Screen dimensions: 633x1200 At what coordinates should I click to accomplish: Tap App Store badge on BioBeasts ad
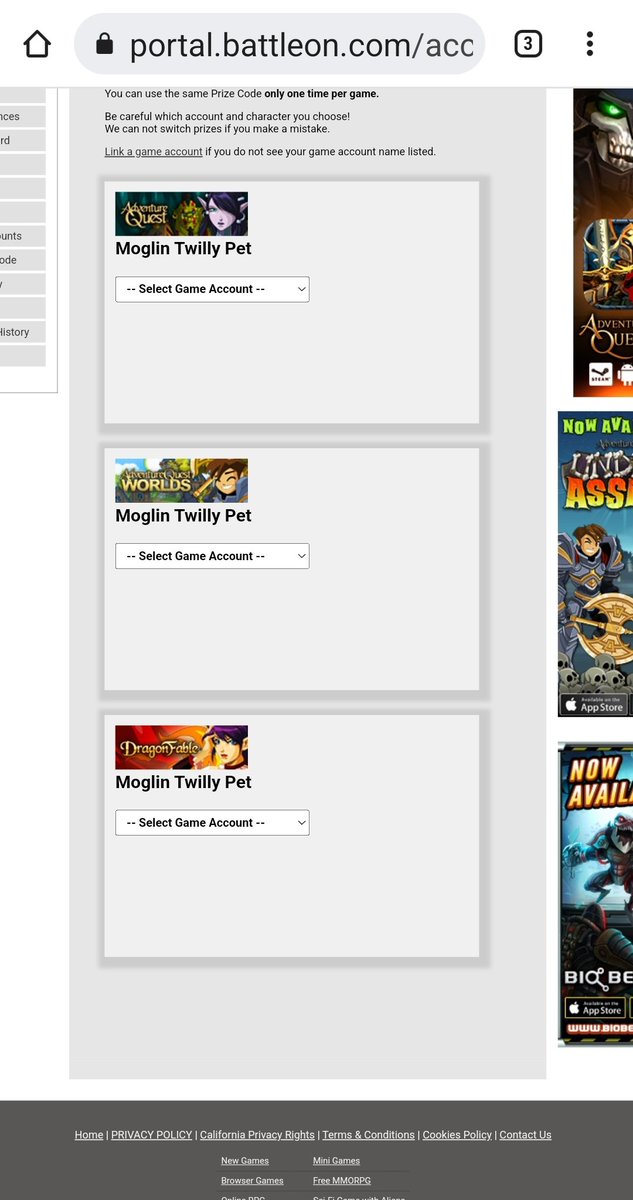point(595,1007)
